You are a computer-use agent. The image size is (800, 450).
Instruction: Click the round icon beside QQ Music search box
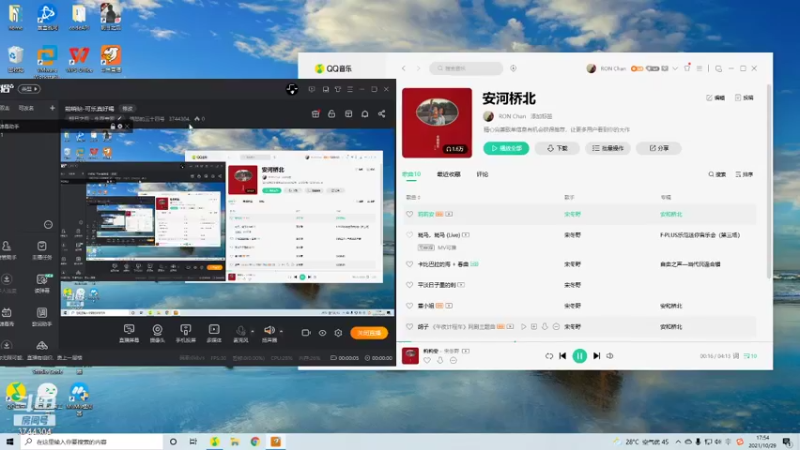pyautogui.click(x=513, y=68)
